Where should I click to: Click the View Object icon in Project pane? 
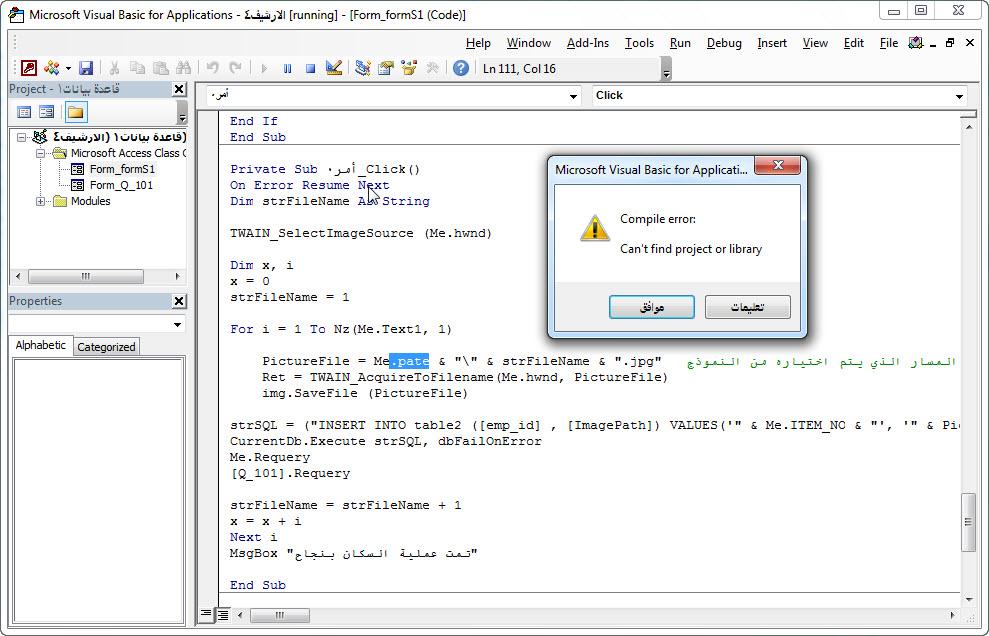[47, 112]
